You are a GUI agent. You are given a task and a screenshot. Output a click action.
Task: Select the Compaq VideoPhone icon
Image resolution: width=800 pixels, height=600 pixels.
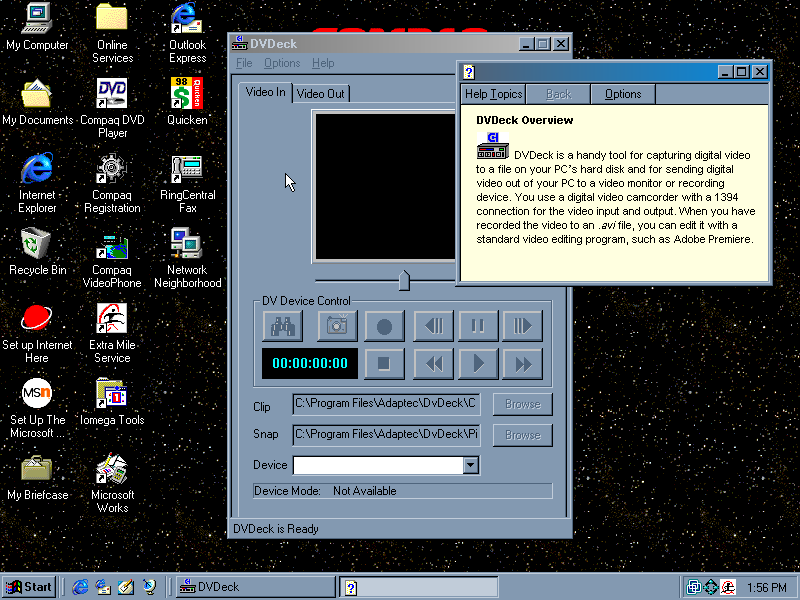[x=112, y=258]
